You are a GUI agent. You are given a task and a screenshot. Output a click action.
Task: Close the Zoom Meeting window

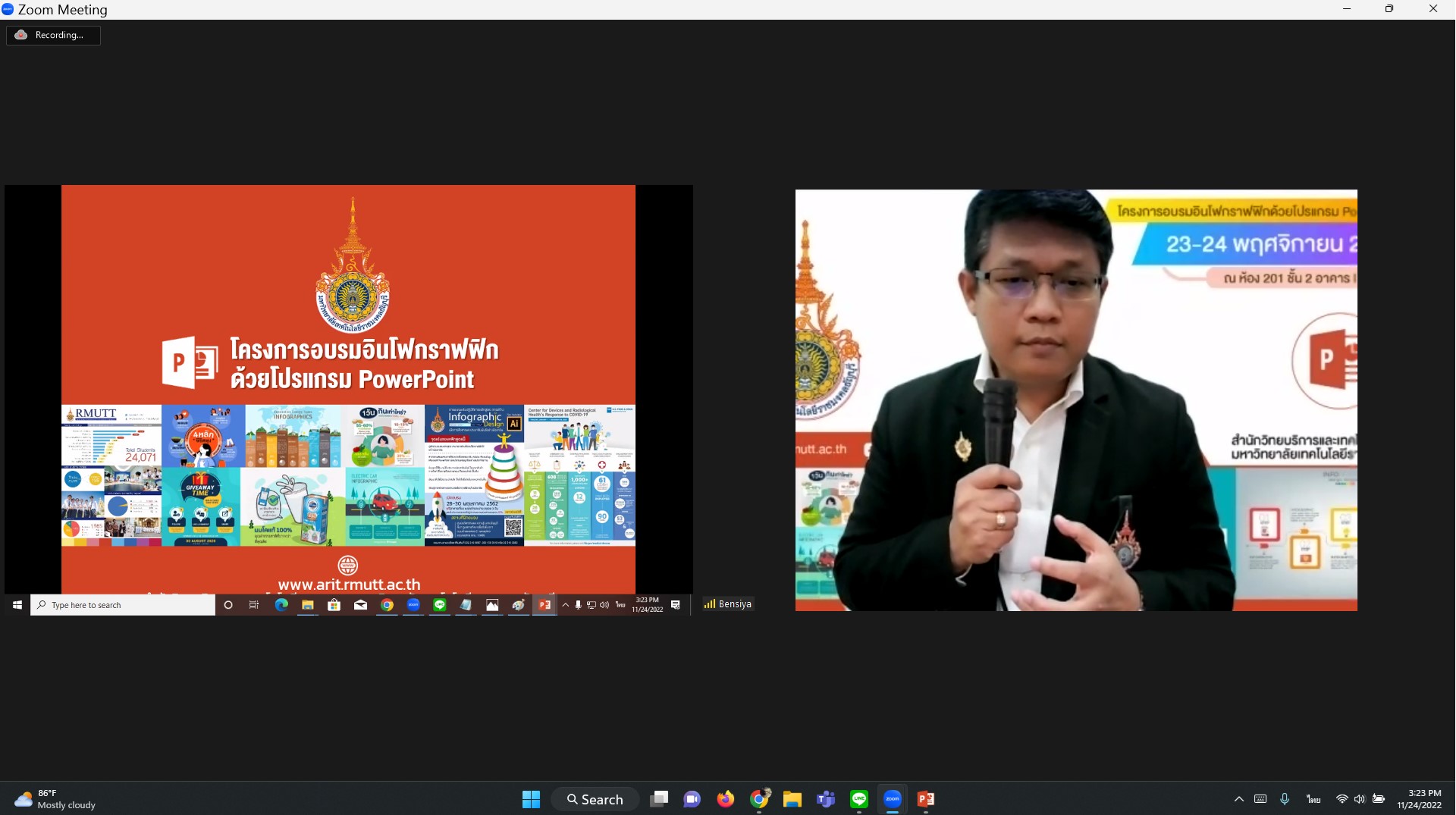(x=1433, y=9)
